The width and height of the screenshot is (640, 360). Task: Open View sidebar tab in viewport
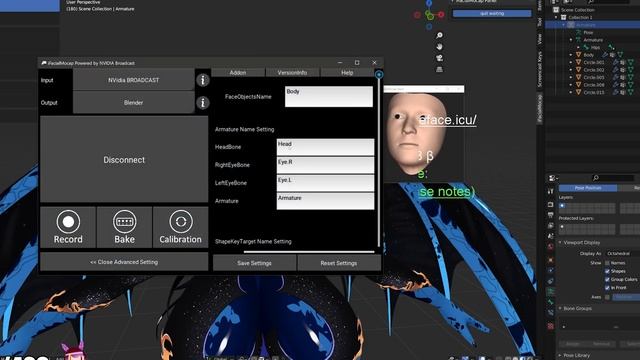pyautogui.click(x=540, y=39)
